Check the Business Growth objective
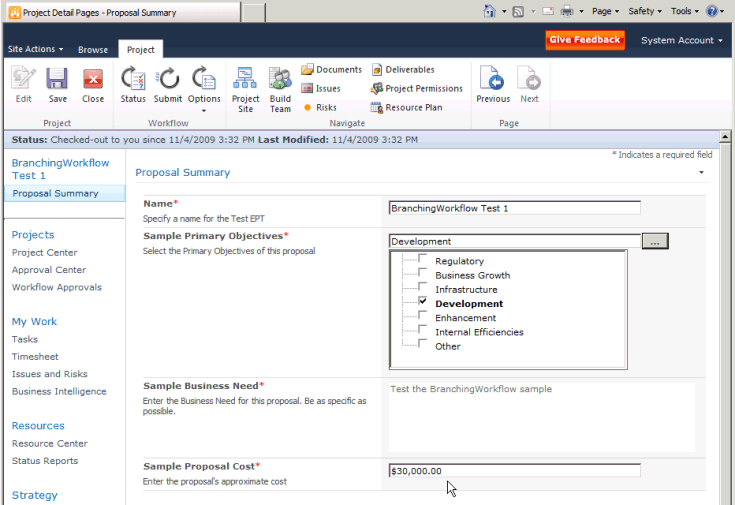This screenshot has height=505, width=735. [423, 272]
